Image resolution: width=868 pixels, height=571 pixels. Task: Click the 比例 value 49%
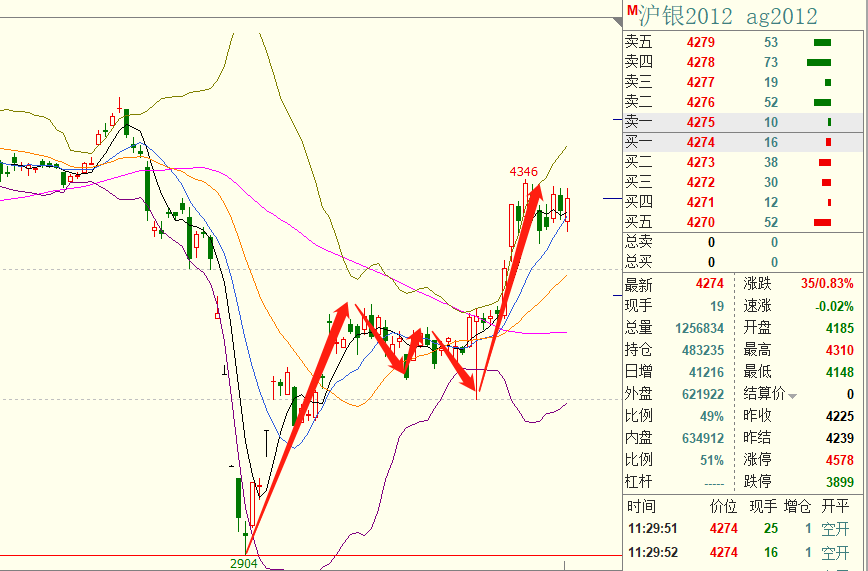tap(711, 416)
